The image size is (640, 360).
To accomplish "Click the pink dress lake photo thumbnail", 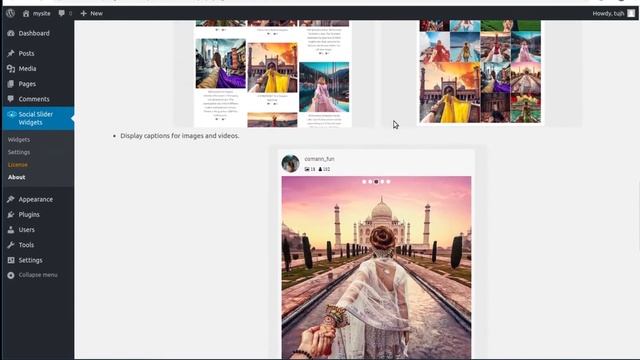I will tap(324, 87).
